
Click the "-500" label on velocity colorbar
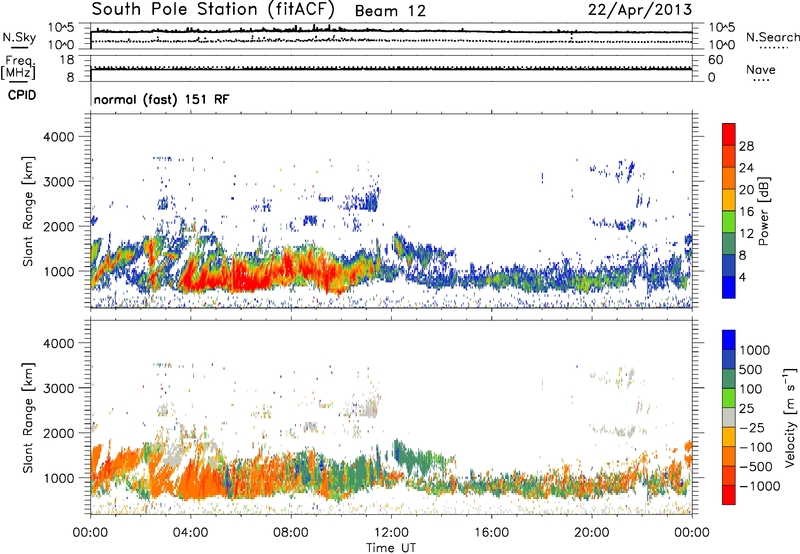point(756,466)
